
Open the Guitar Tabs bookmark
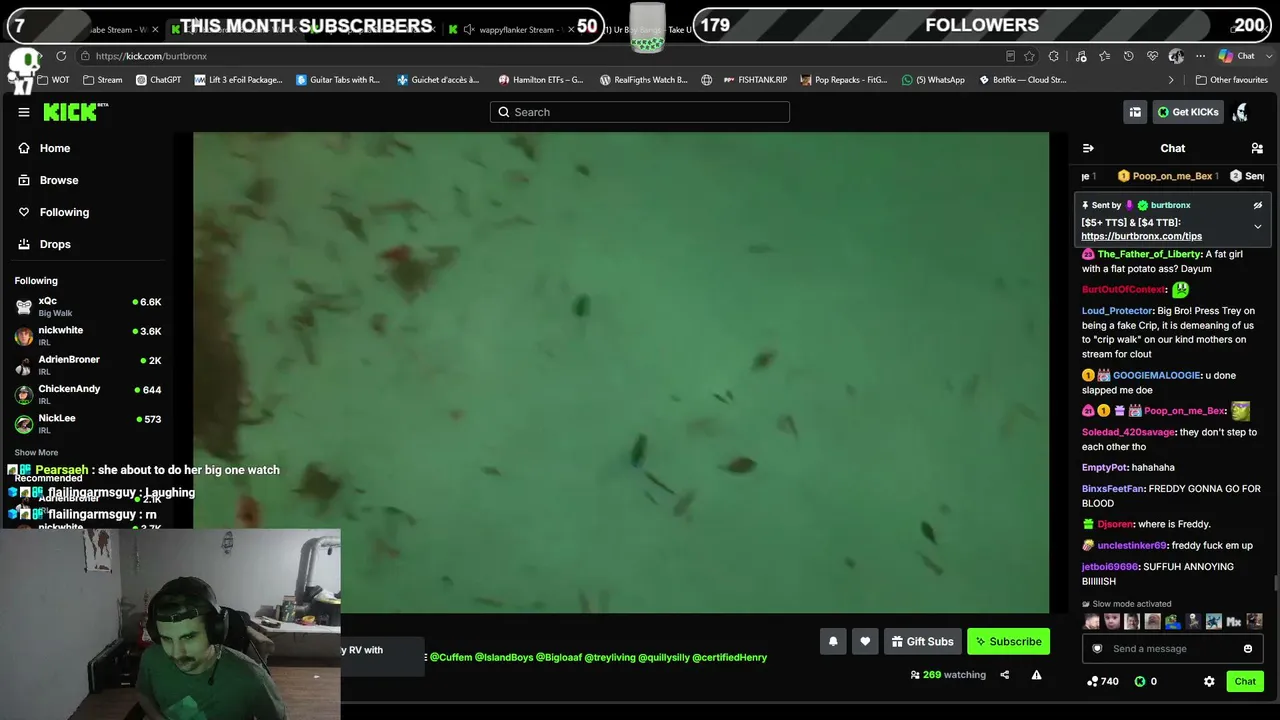click(x=339, y=80)
